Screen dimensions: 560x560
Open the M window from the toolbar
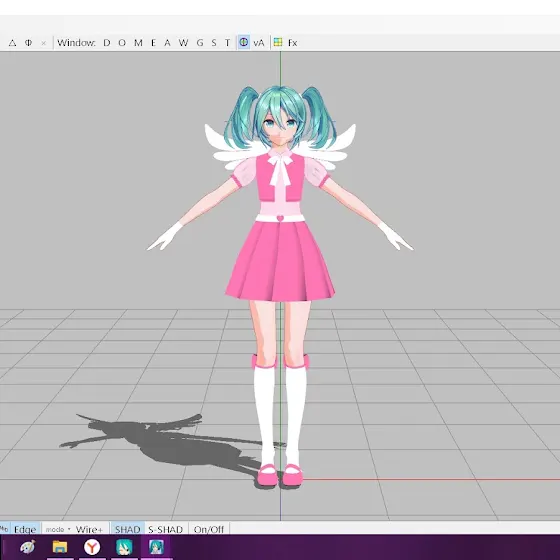tap(138, 43)
